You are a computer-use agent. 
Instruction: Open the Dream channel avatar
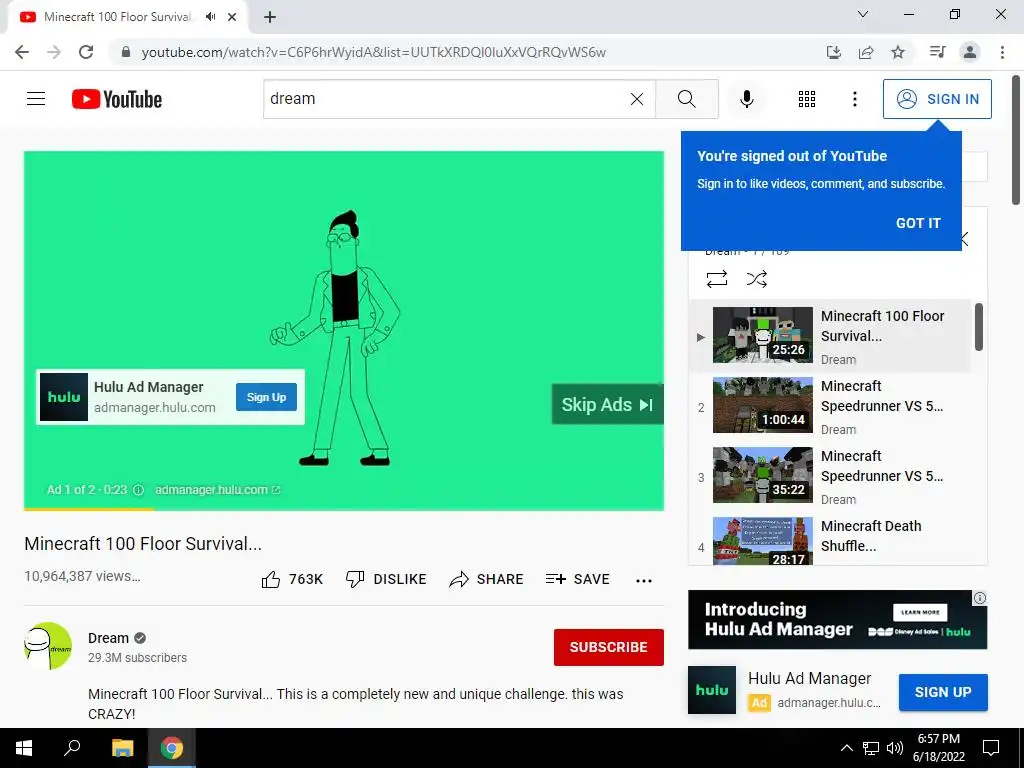(48, 646)
